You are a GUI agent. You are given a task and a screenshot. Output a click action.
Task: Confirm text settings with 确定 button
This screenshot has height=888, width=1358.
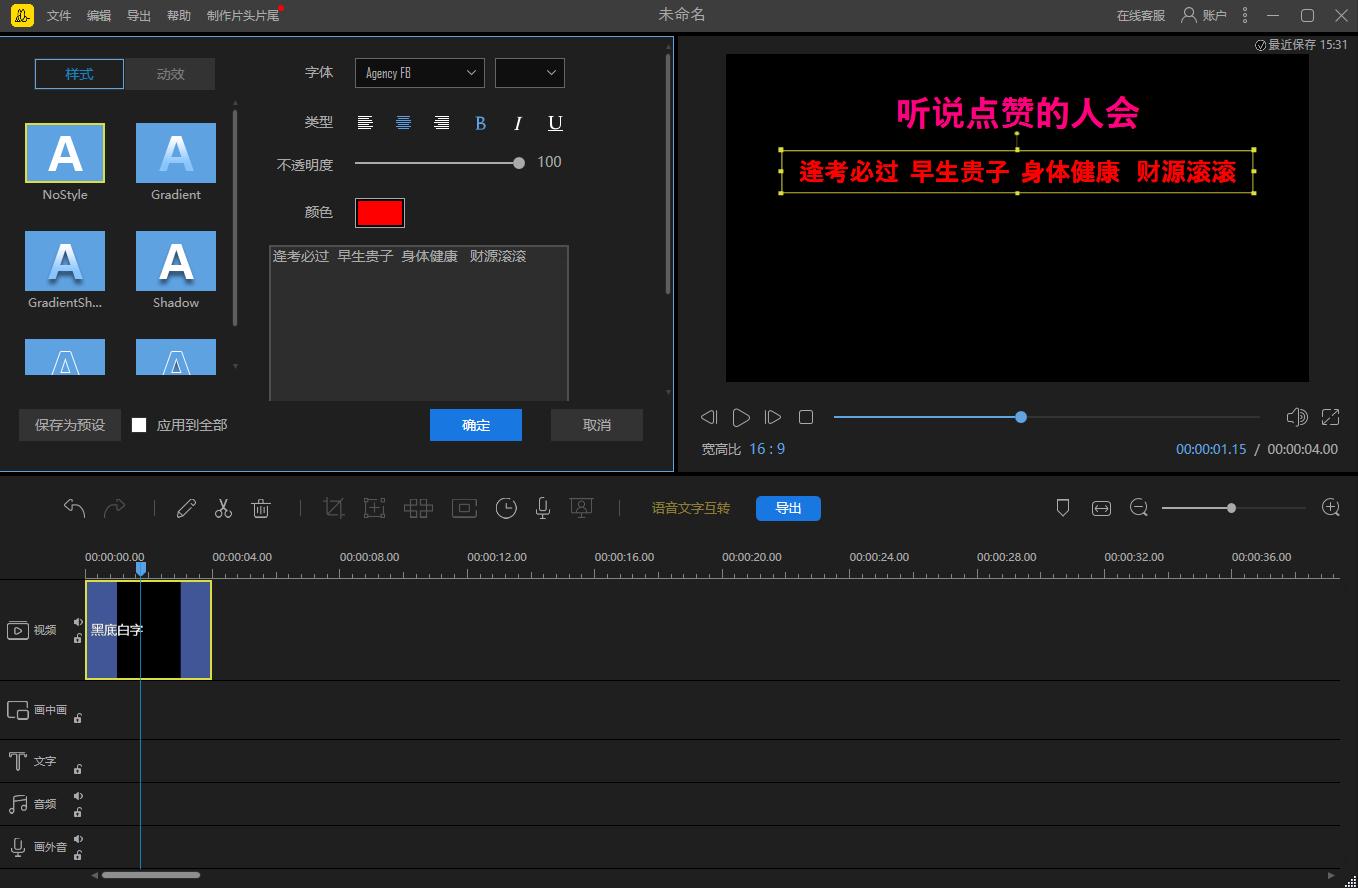pyautogui.click(x=476, y=424)
